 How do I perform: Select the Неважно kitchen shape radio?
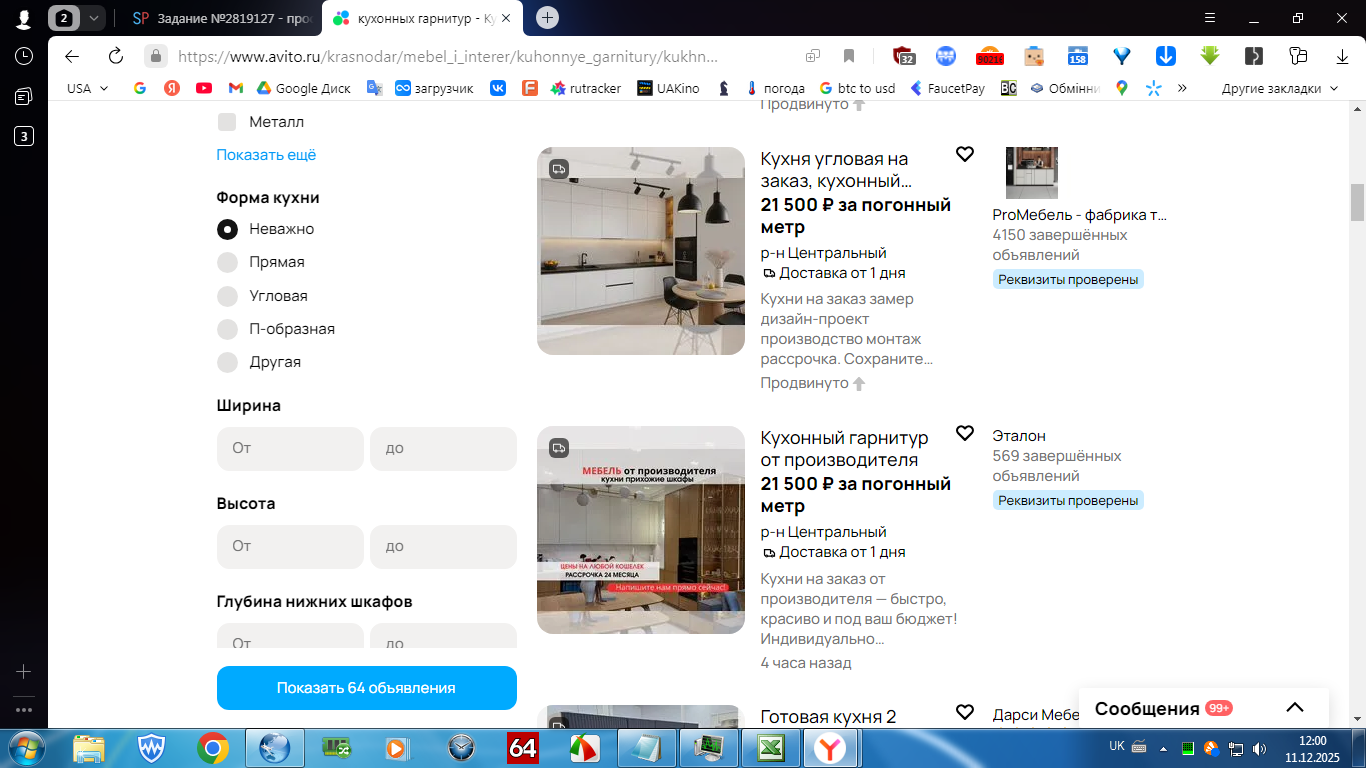click(227, 229)
